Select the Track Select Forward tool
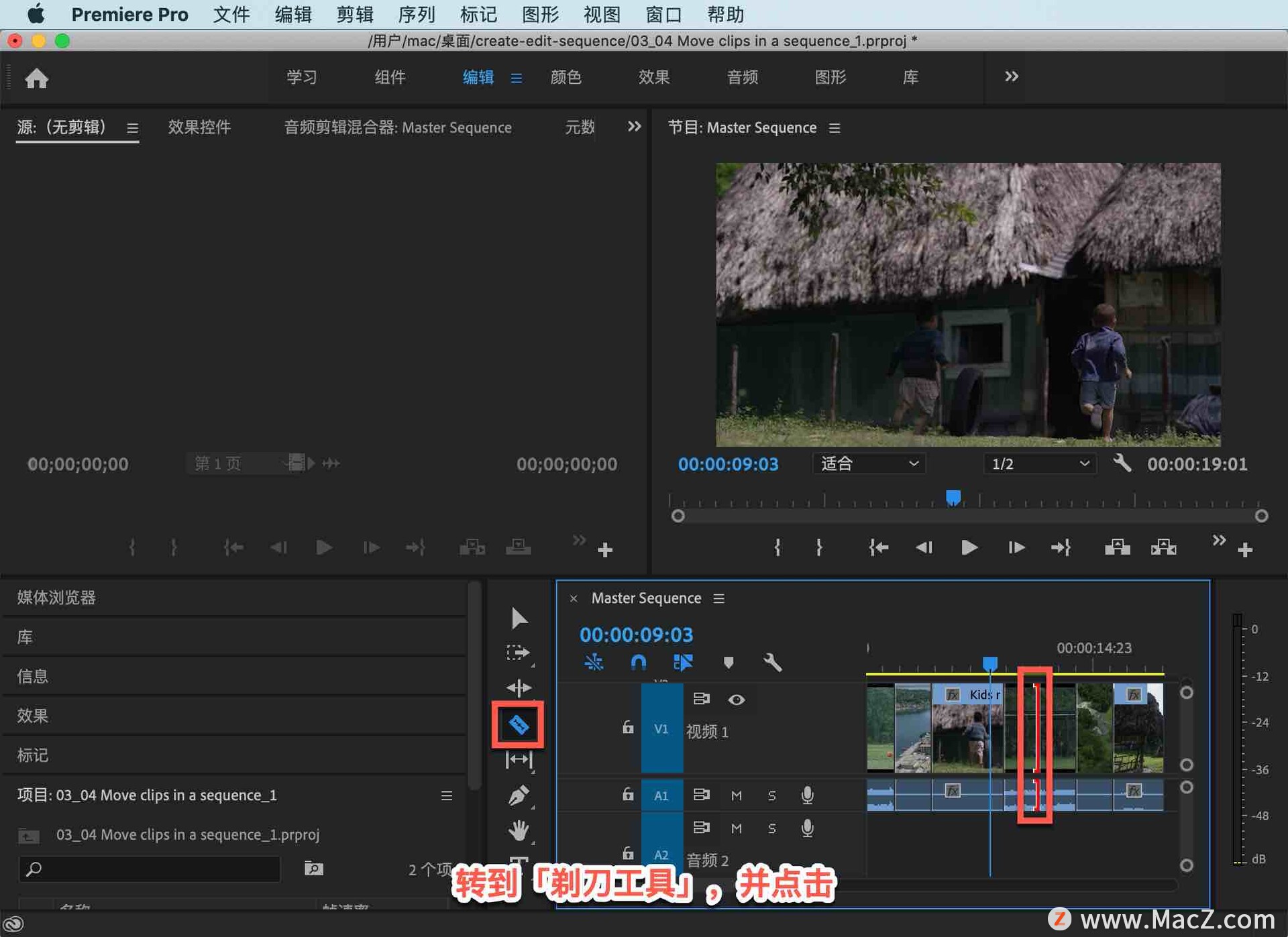Image resolution: width=1288 pixels, height=937 pixels. (x=519, y=653)
